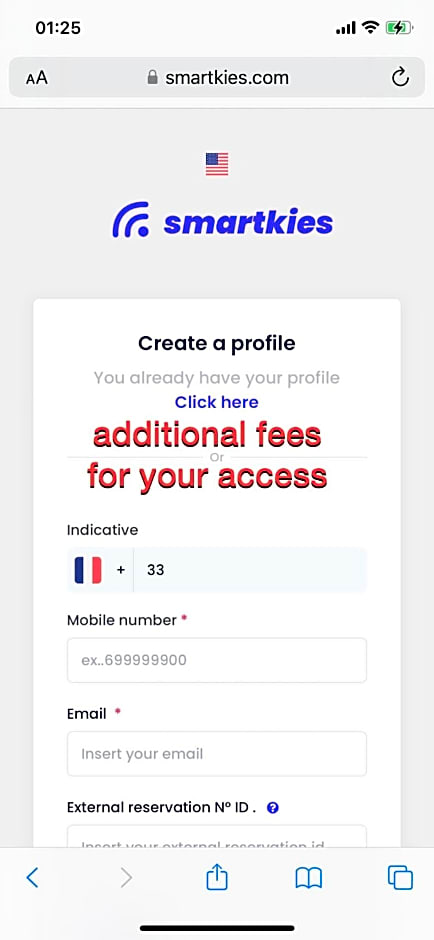
Task: Focus the Email input field
Action: (x=217, y=754)
